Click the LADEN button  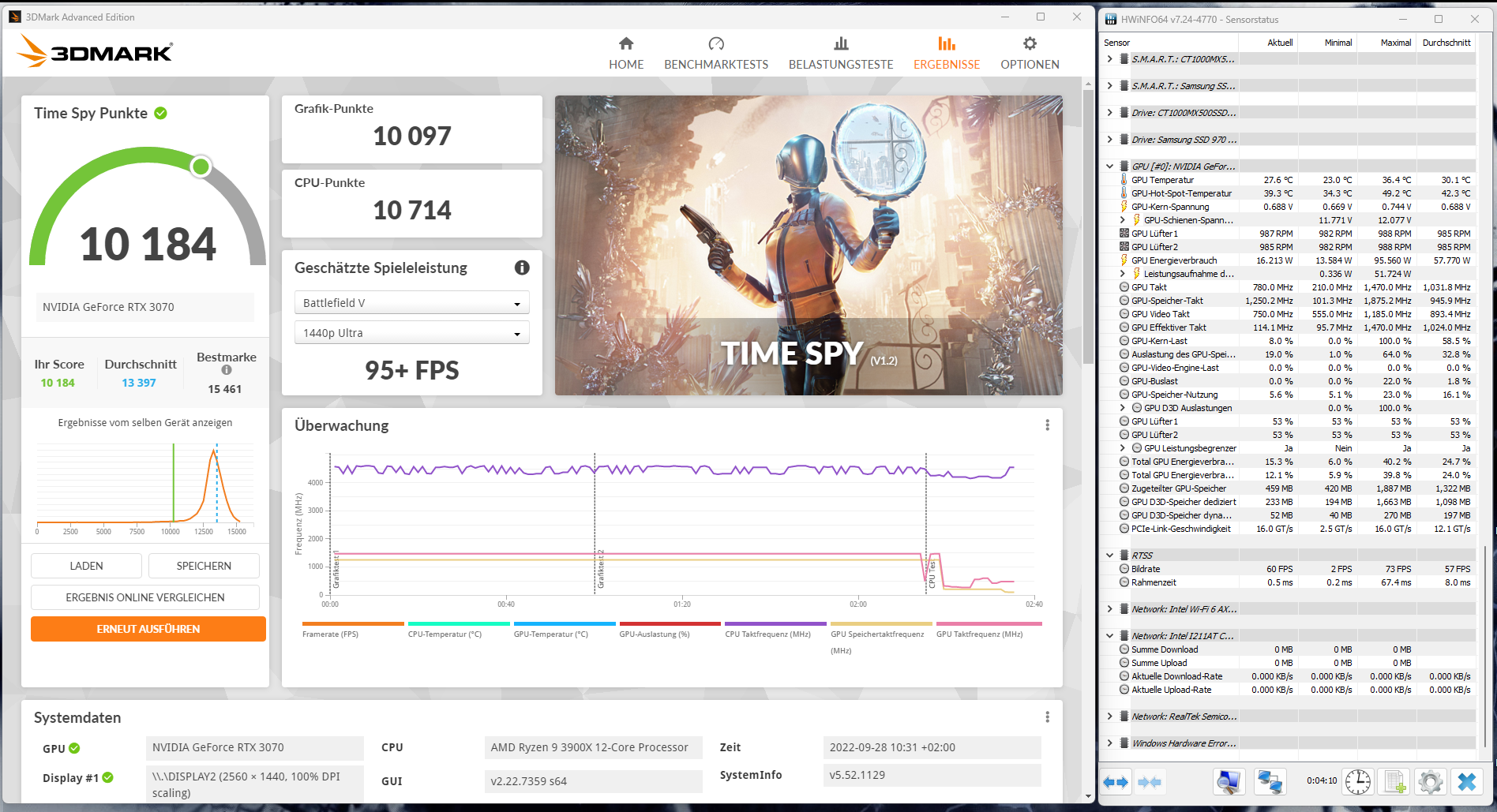click(86, 566)
